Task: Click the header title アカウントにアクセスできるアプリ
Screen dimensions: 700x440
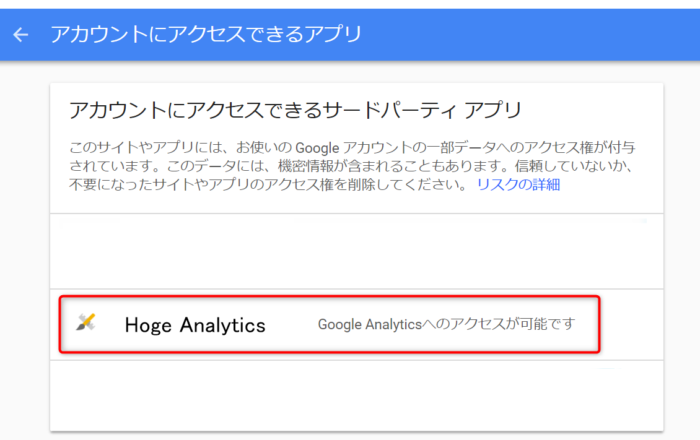Action: tap(205, 35)
